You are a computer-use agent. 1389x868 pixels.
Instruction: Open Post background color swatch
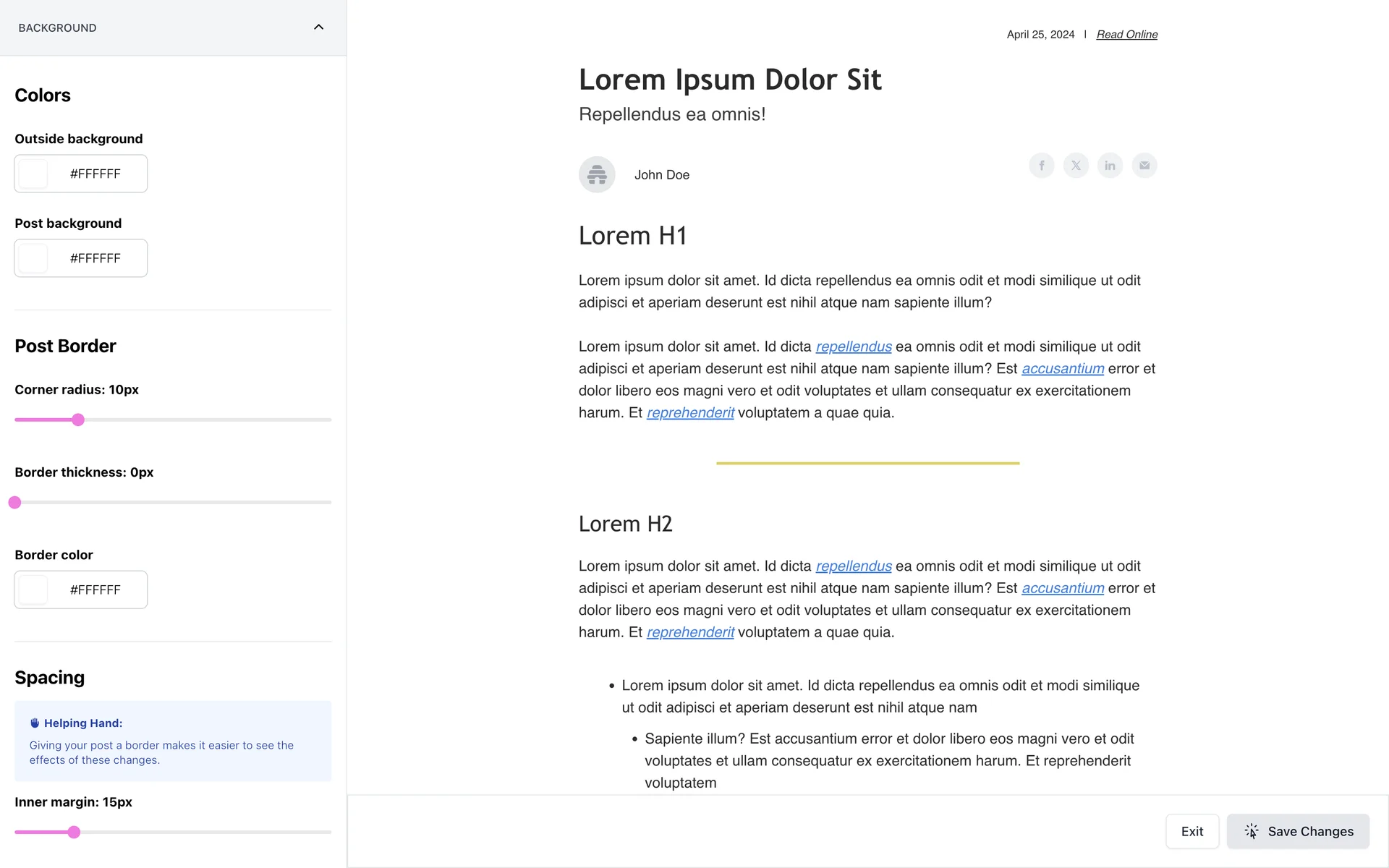click(x=33, y=258)
